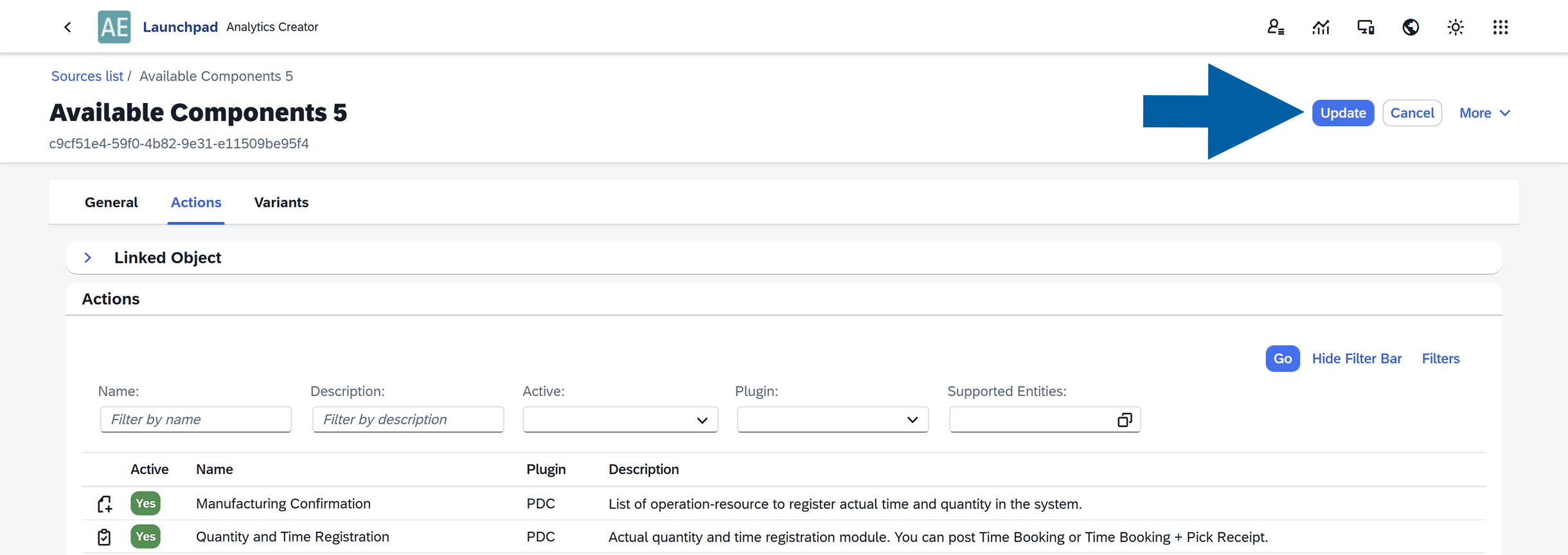This screenshot has width=1568, height=555.
Task: Open the globe language icon
Action: (x=1411, y=27)
